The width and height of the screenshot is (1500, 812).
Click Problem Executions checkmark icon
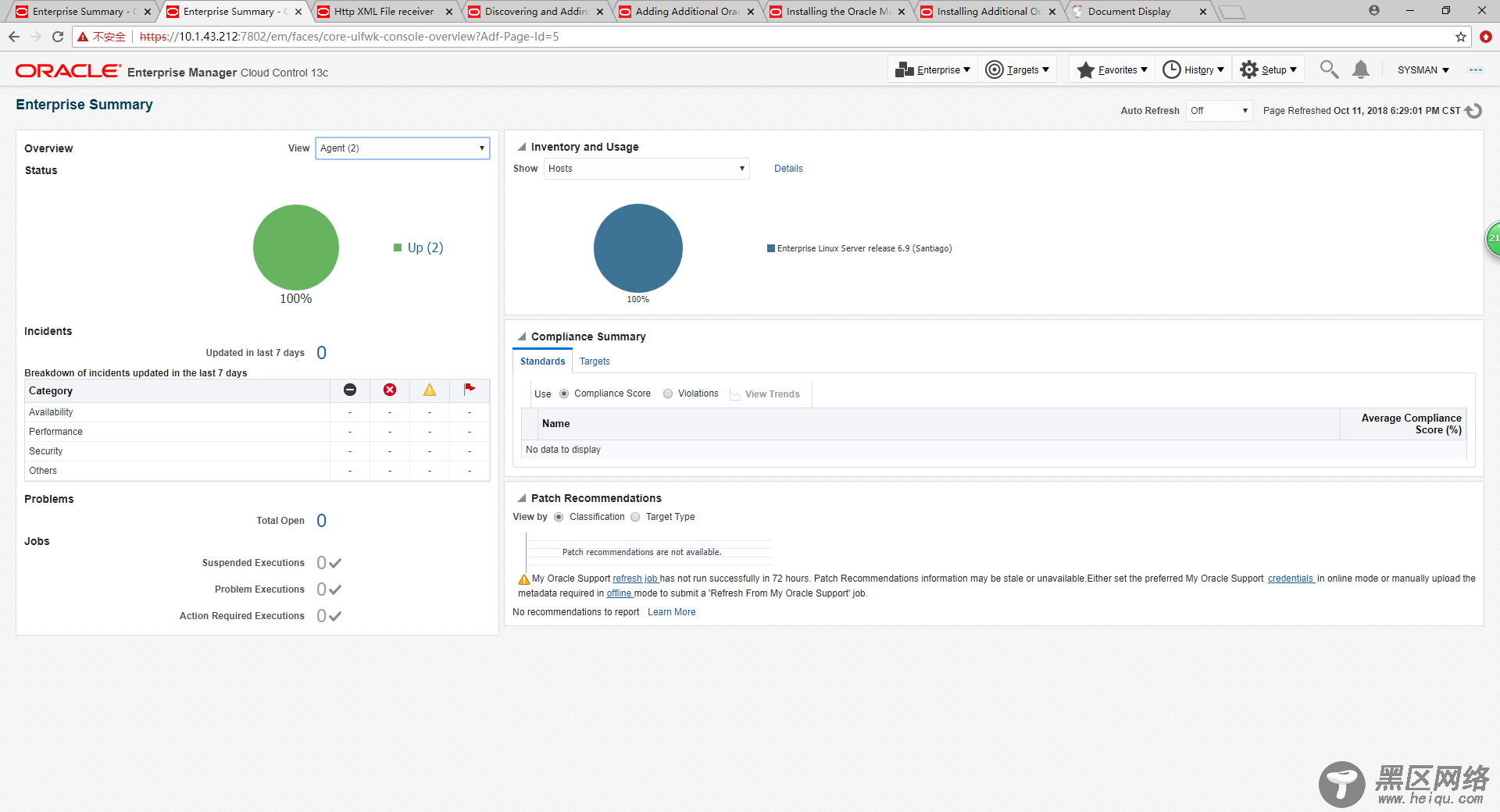335,589
